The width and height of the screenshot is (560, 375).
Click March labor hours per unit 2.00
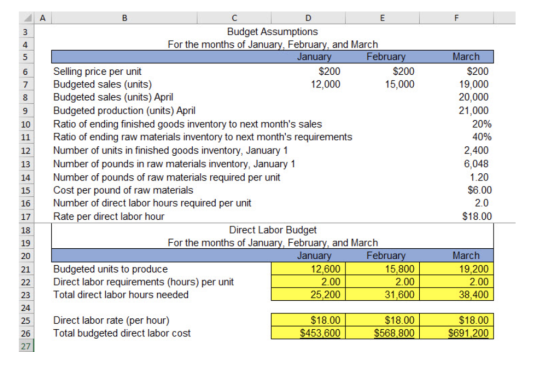[457, 282]
